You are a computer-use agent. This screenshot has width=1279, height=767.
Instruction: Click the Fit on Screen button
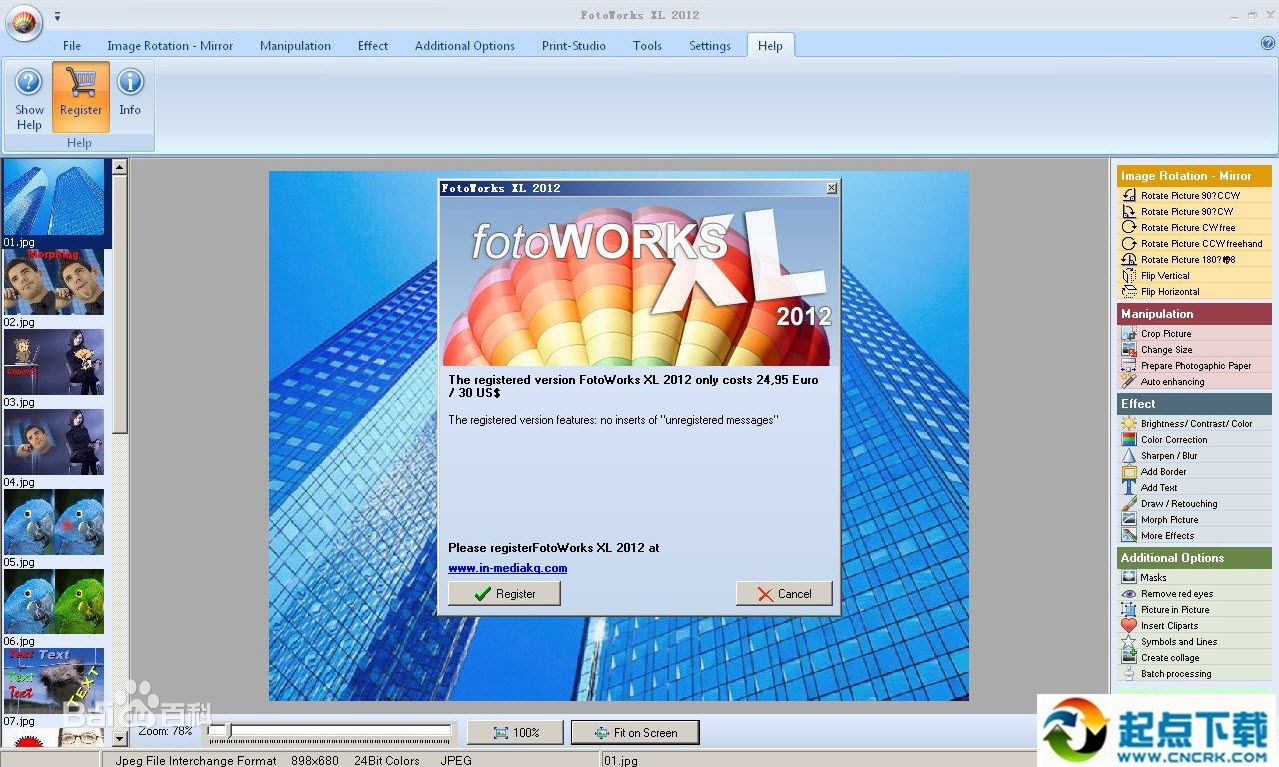click(x=635, y=733)
